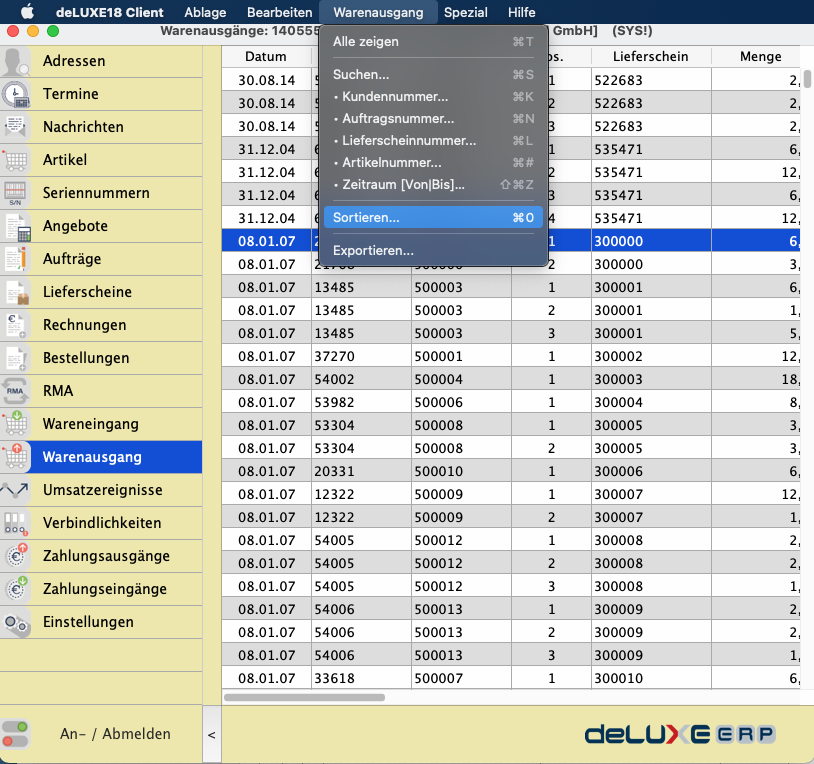Select the Artikel shopping cart icon
Image resolution: width=814 pixels, height=764 pixels.
tap(16, 161)
